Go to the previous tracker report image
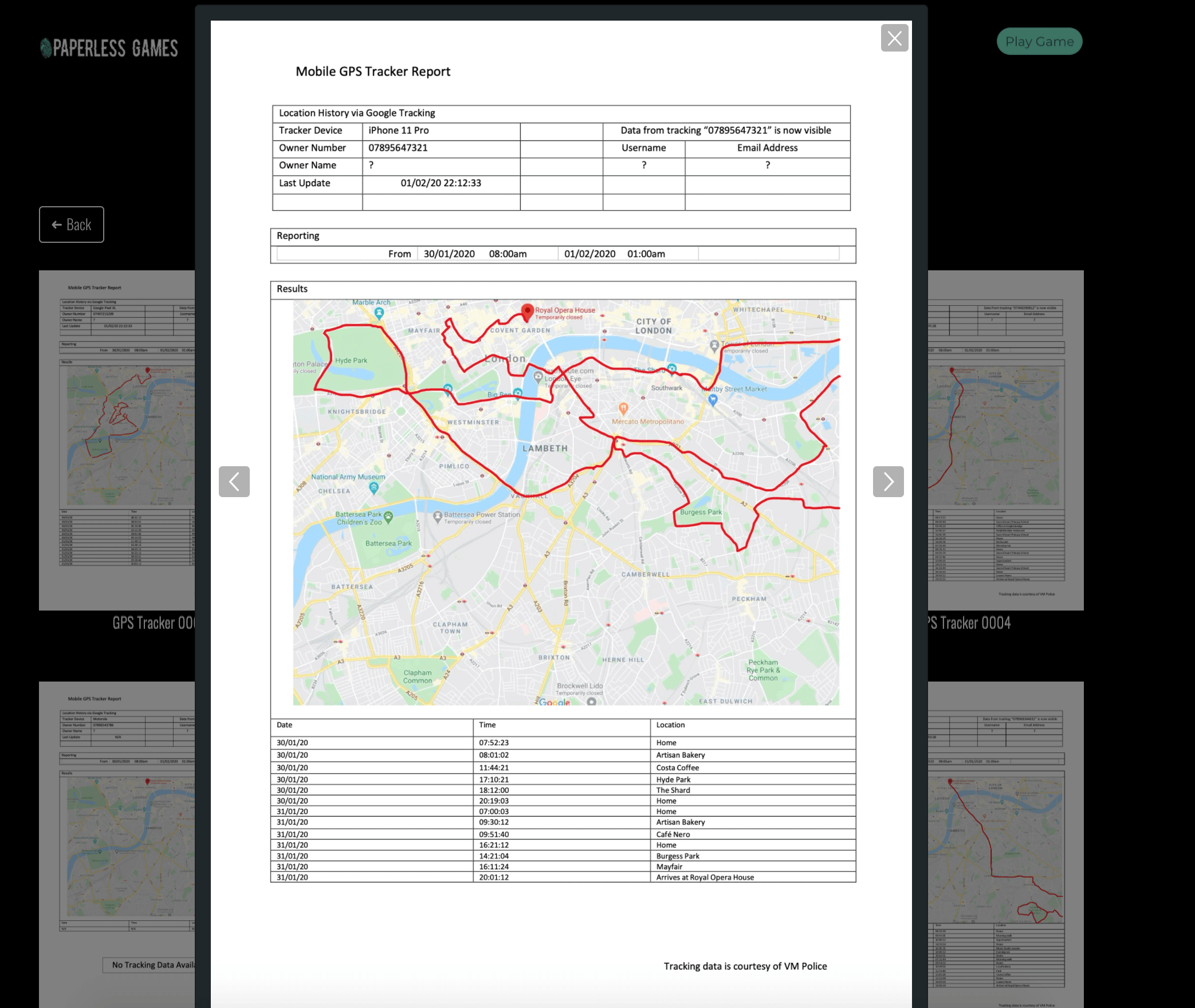Screen dimensions: 1195x1008 click(x=234, y=481)
